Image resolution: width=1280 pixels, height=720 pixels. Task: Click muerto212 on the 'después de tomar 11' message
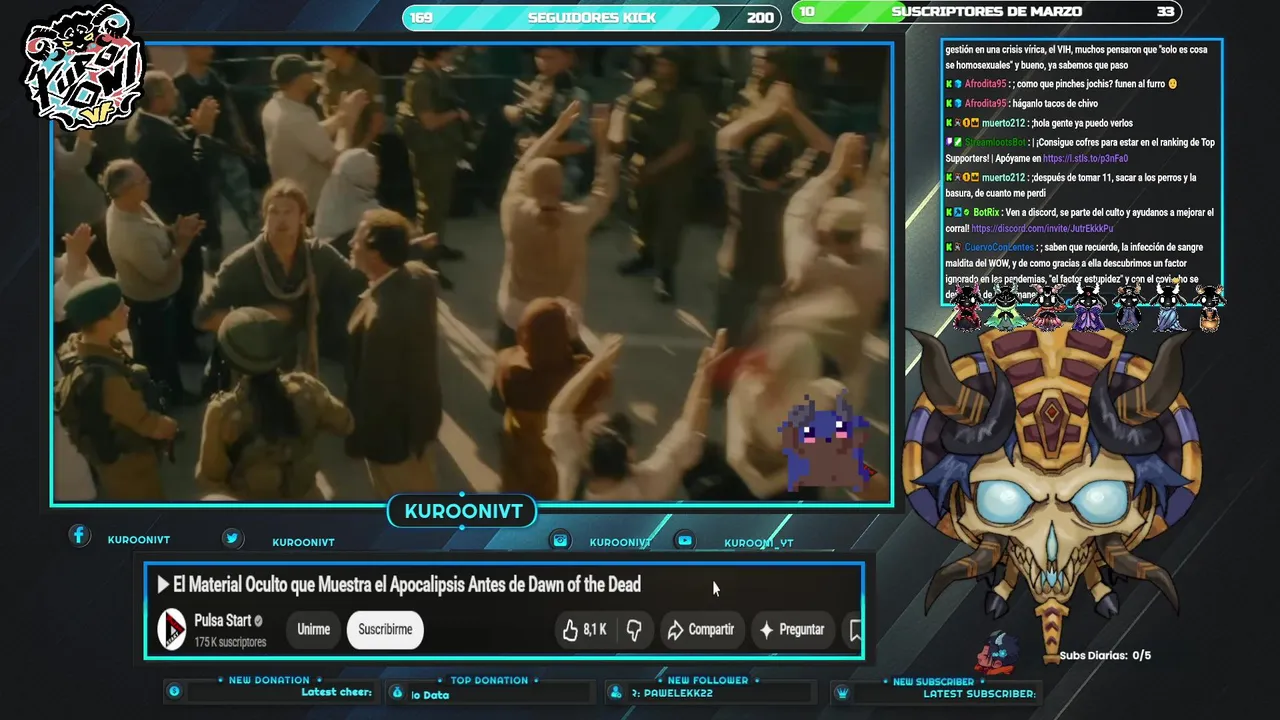point(1004,178)
